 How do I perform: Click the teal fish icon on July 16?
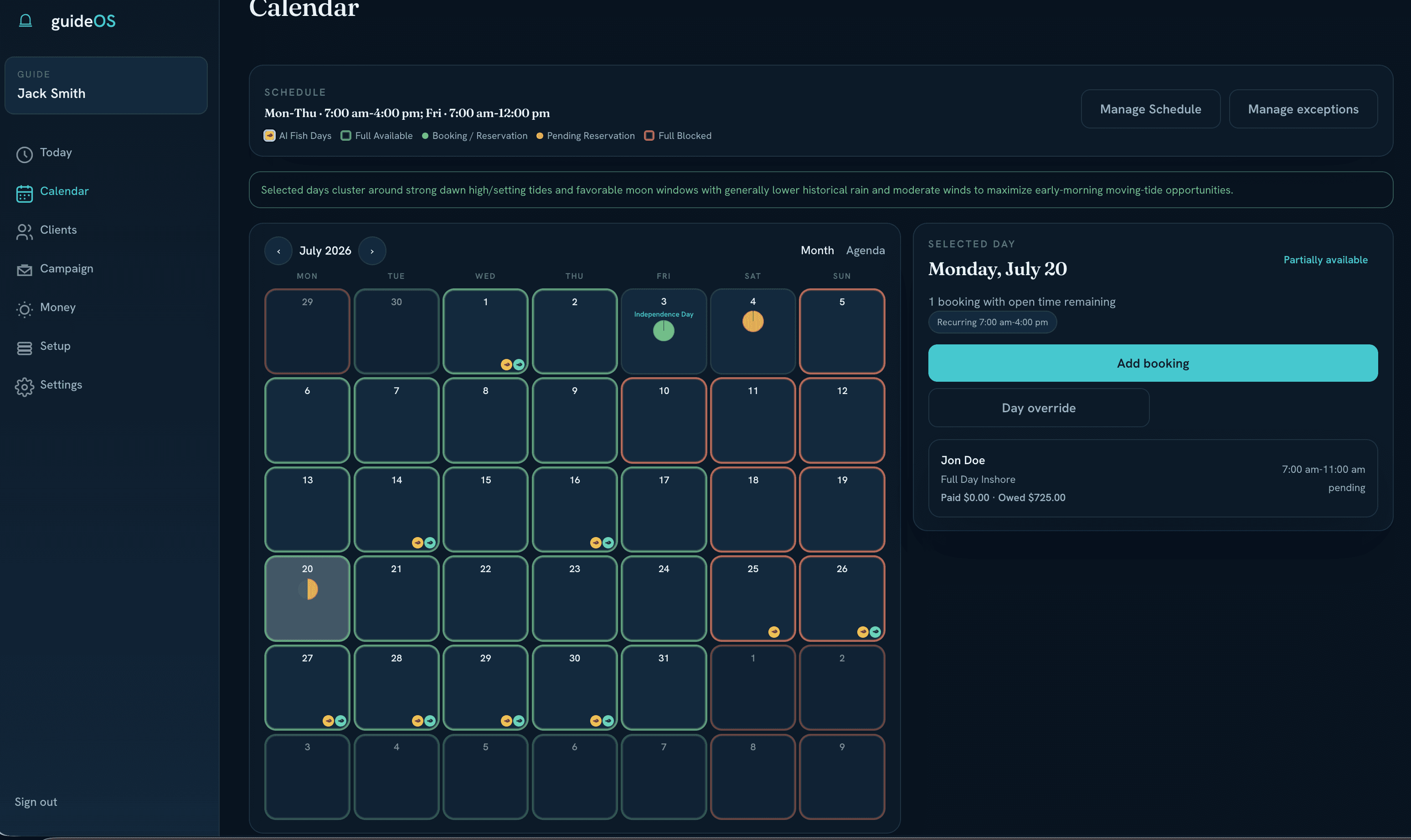(x=608, y=543)
